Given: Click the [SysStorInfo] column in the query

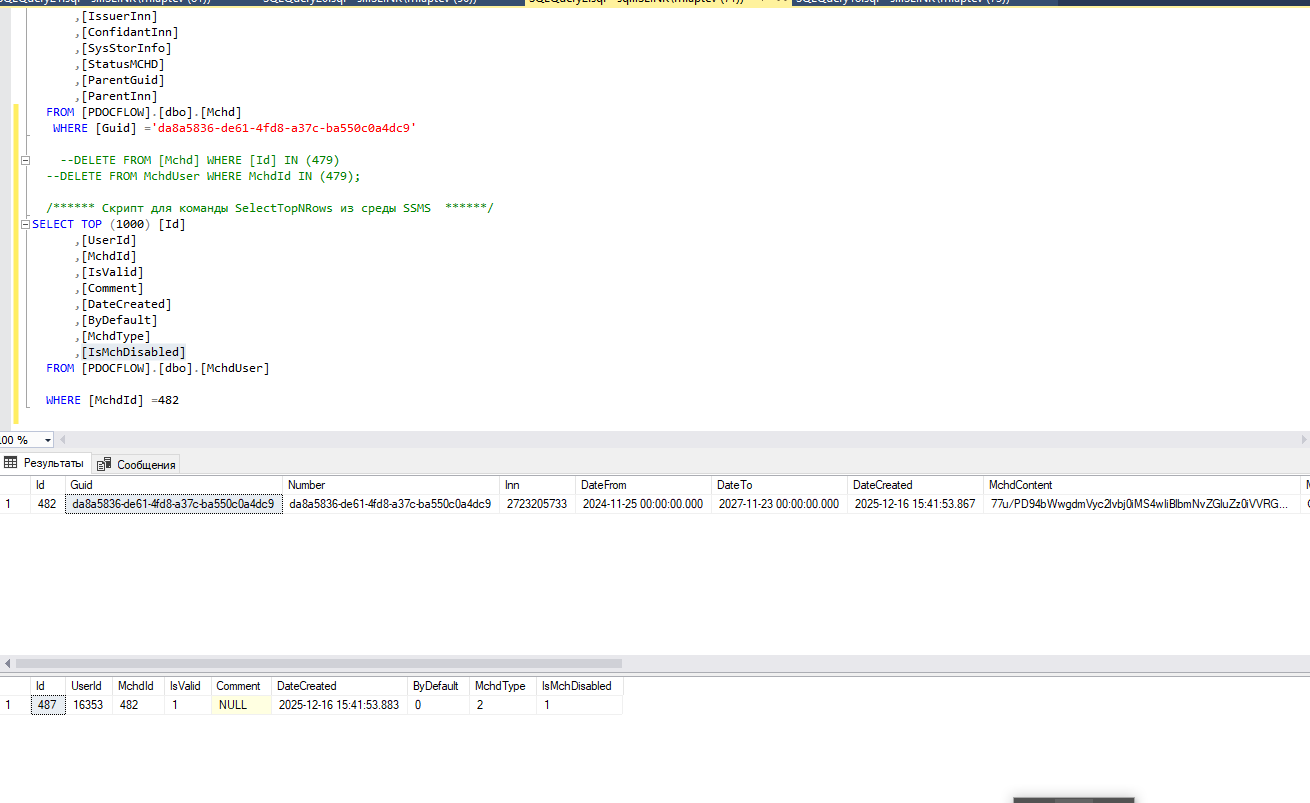Looking at the screenshot, I should coord(126,48).
